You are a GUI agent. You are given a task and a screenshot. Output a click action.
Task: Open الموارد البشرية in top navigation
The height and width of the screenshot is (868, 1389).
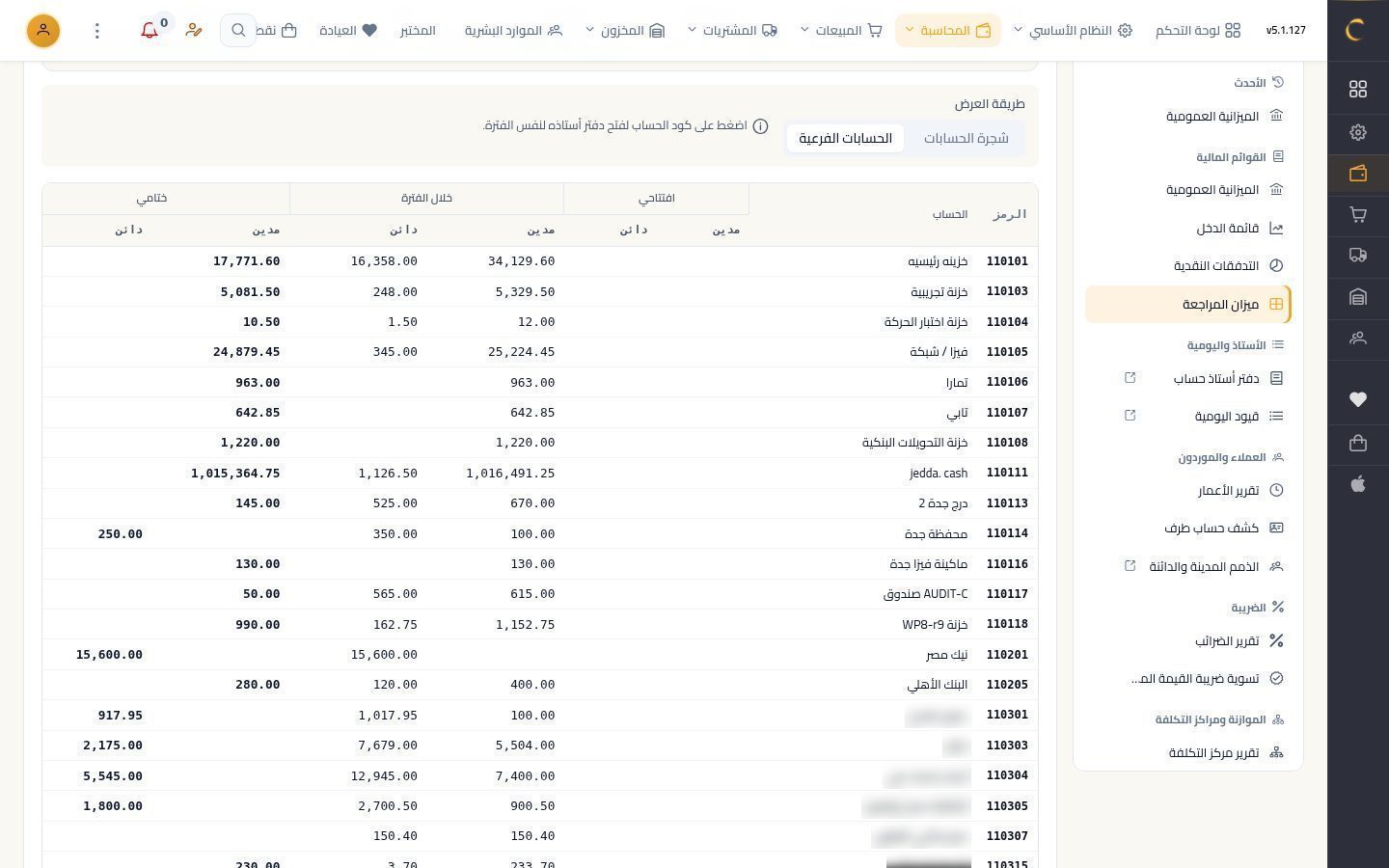coord(513,31)
